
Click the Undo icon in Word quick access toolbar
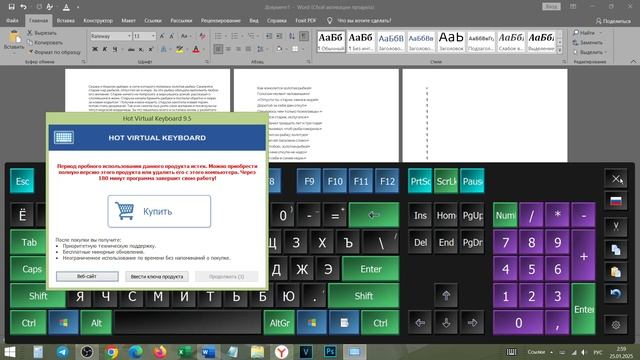pos(24,7)
